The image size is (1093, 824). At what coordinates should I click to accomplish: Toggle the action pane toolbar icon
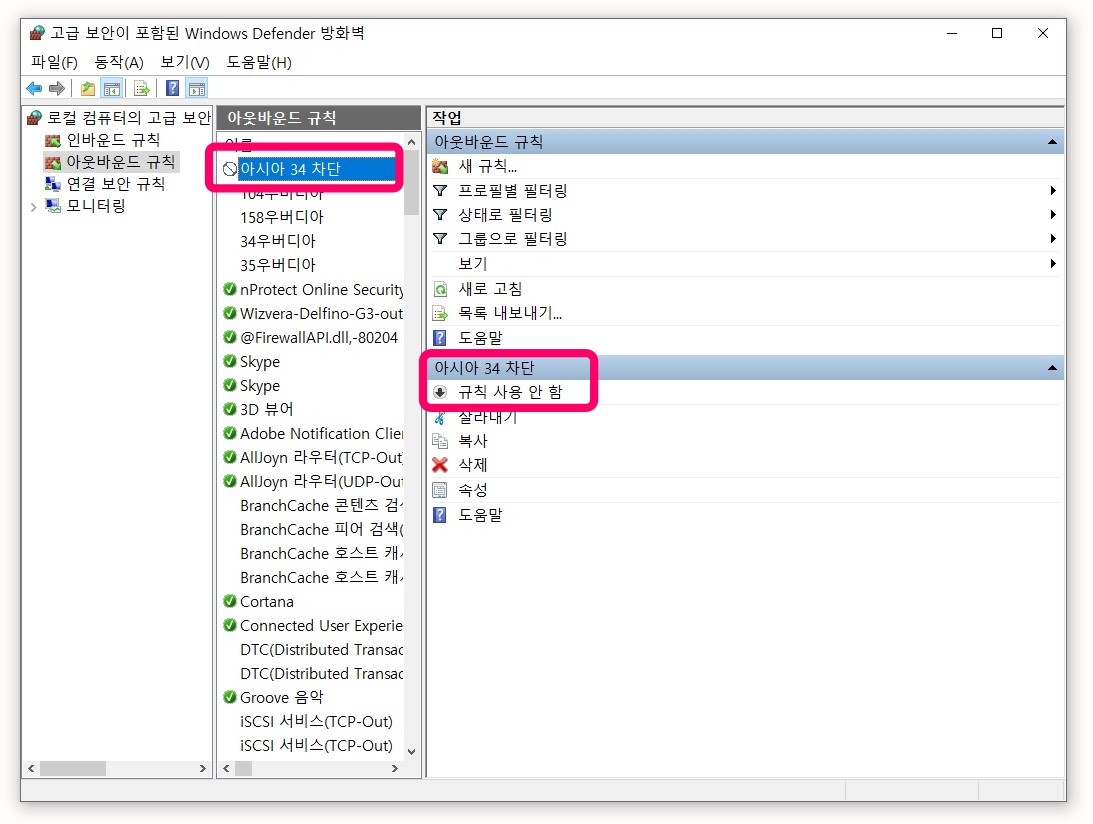coord(197,89)
